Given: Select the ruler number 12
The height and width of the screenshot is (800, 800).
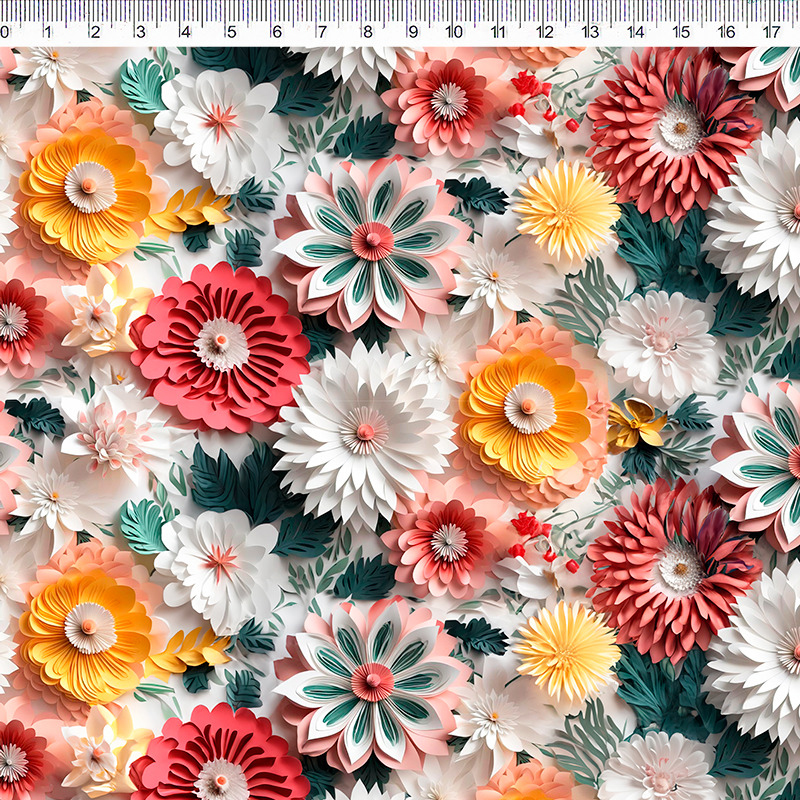Looking at the screenshot, I should click(544, 32).
